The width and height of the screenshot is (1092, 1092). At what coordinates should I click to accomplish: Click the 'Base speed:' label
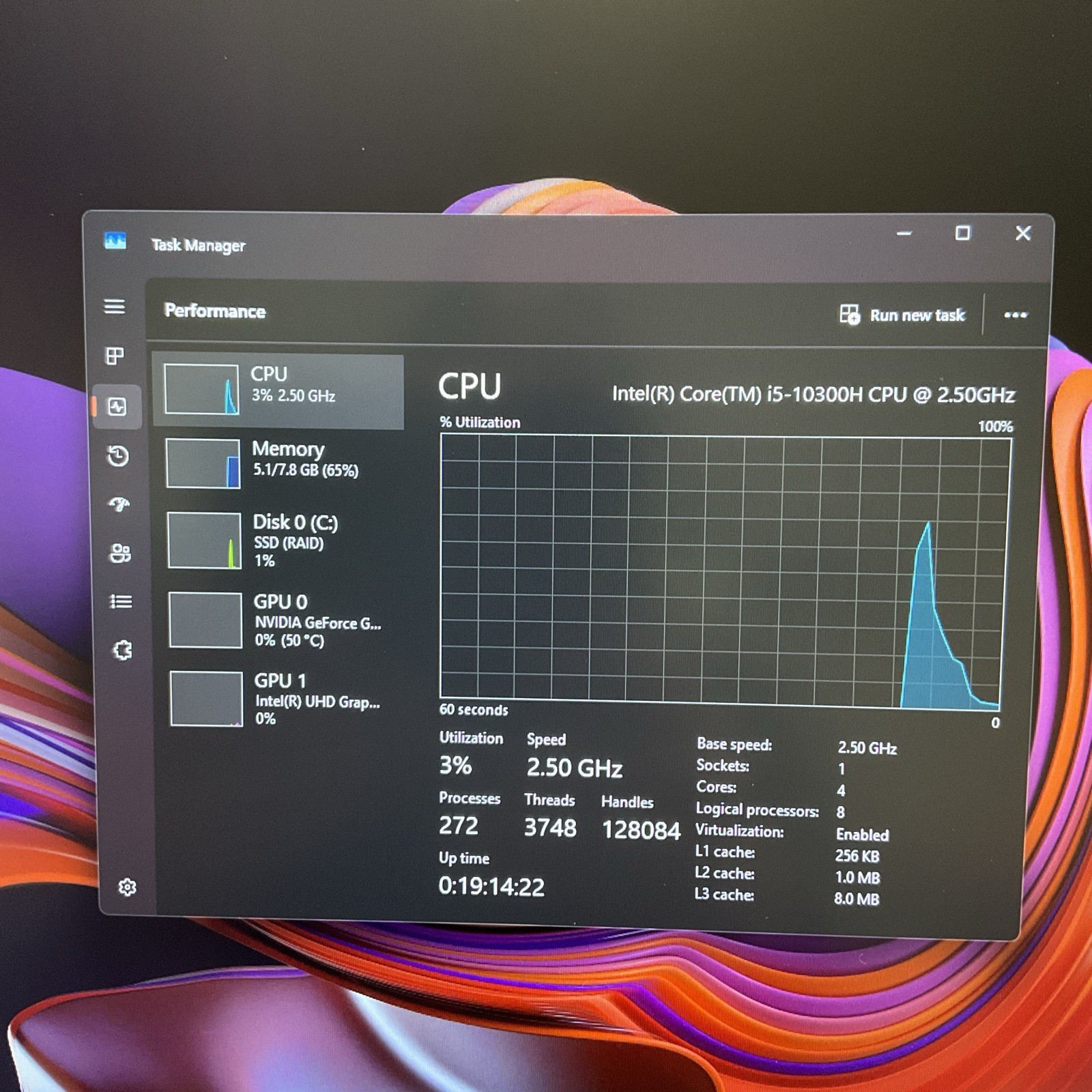(734, 745)
